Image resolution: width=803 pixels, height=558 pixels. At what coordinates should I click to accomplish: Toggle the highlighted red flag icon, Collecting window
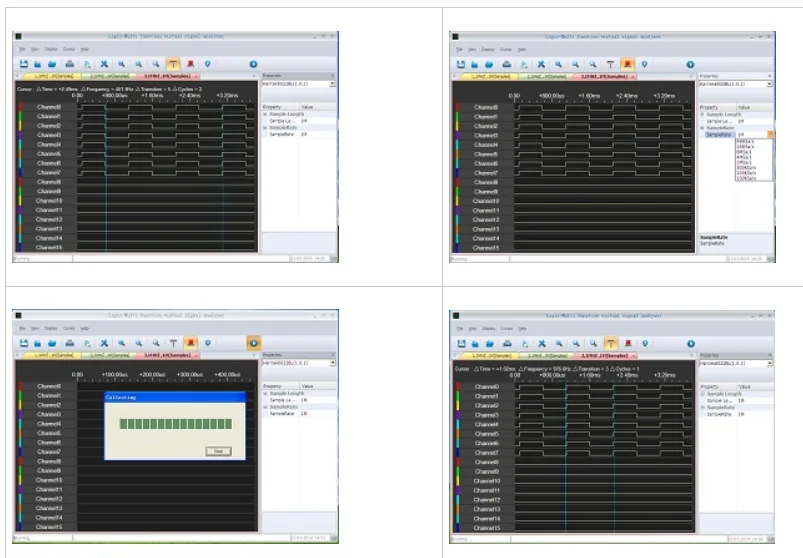191,343
